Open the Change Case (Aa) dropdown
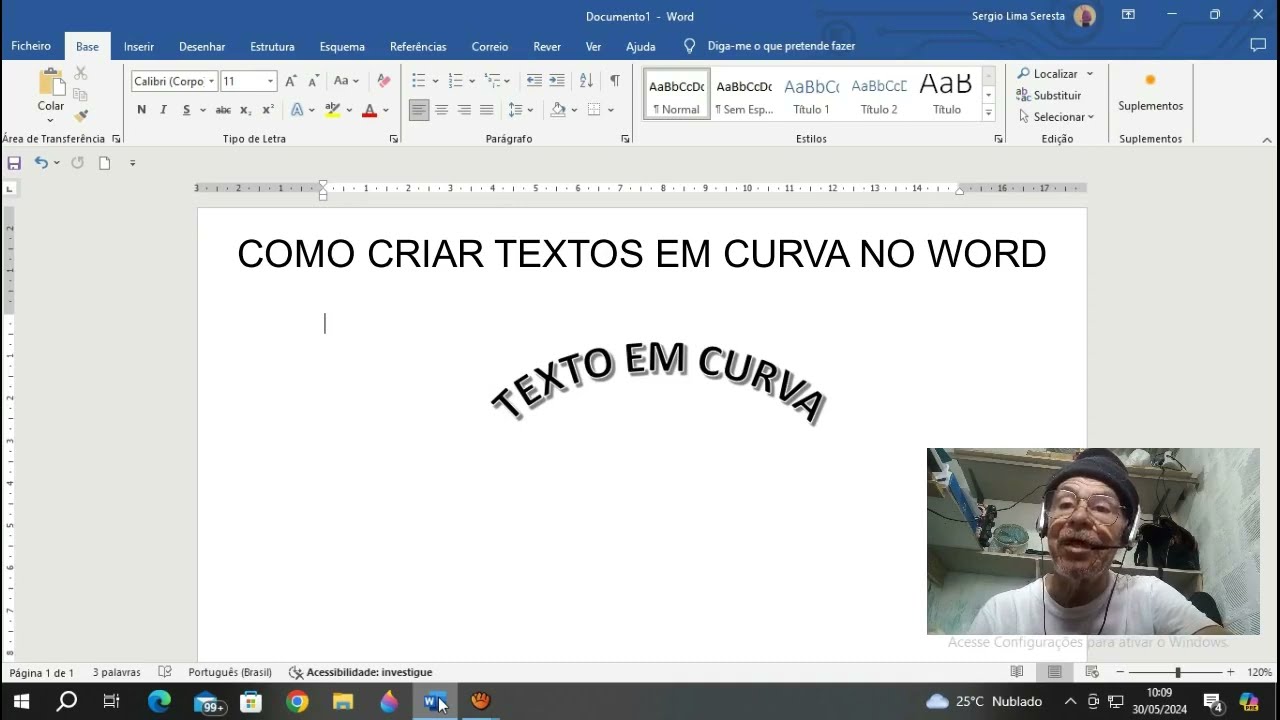 point(346,81)
